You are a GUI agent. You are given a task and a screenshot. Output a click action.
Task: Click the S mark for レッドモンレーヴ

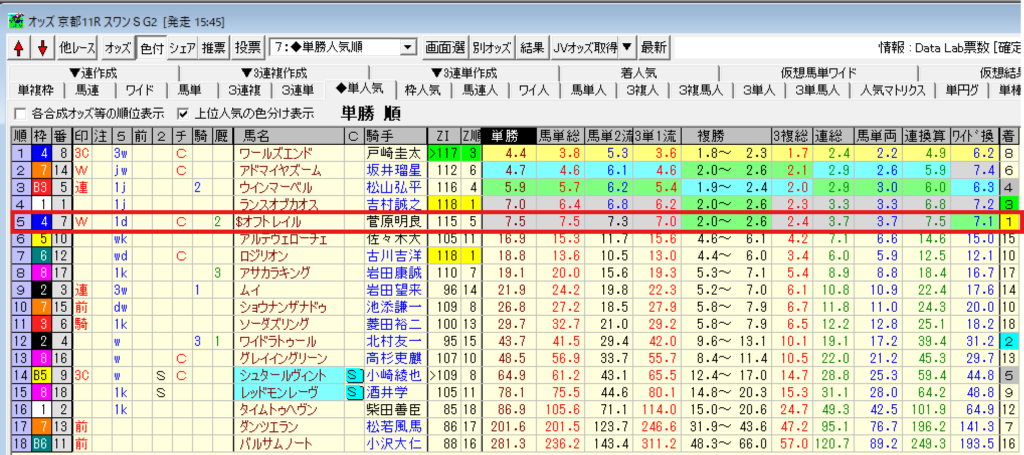point(353,392)
